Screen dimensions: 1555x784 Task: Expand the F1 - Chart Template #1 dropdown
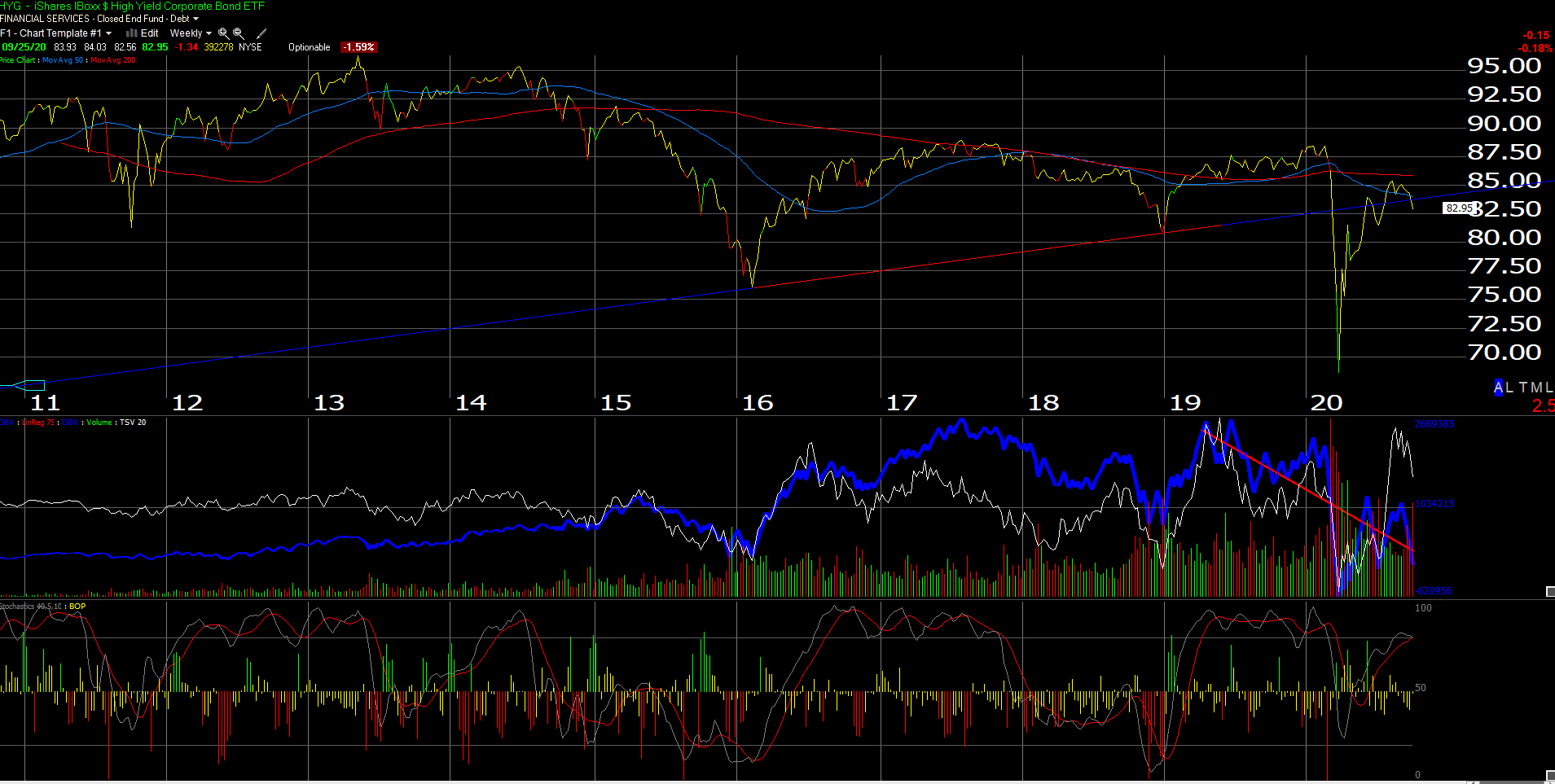click(x=56, y=33)
